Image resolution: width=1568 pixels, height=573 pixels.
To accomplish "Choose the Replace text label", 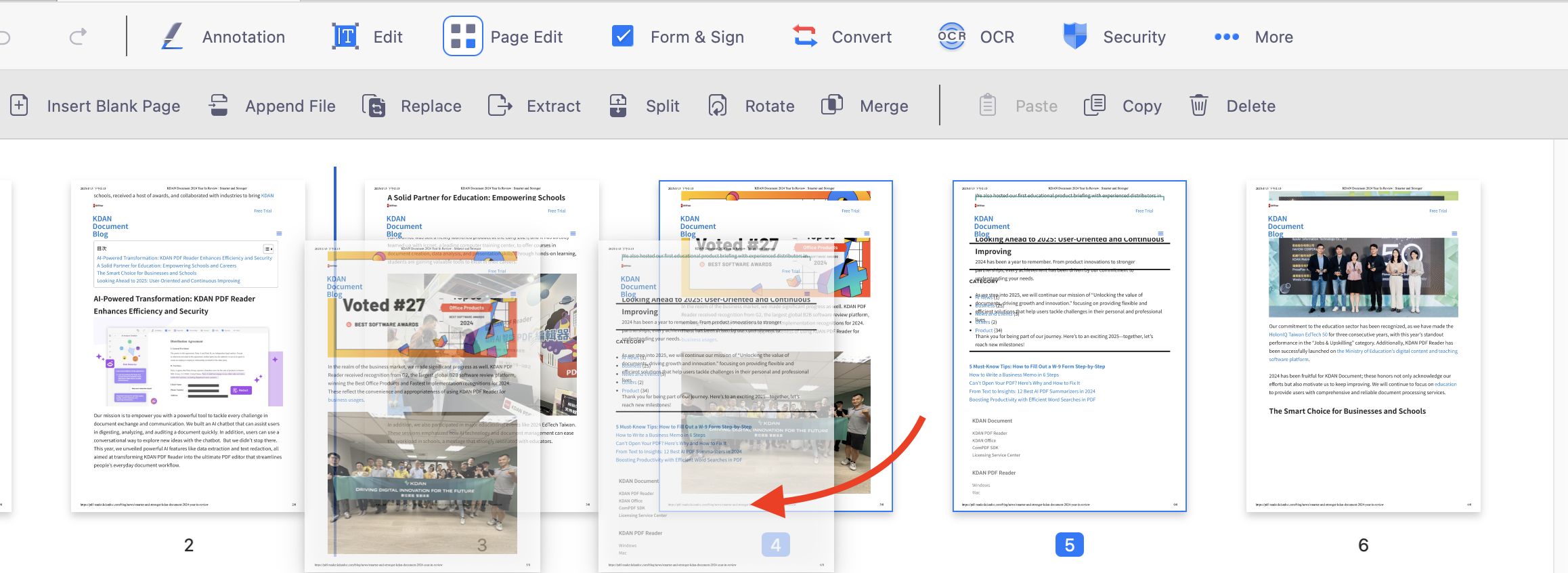I will click(x=431, y=106).
